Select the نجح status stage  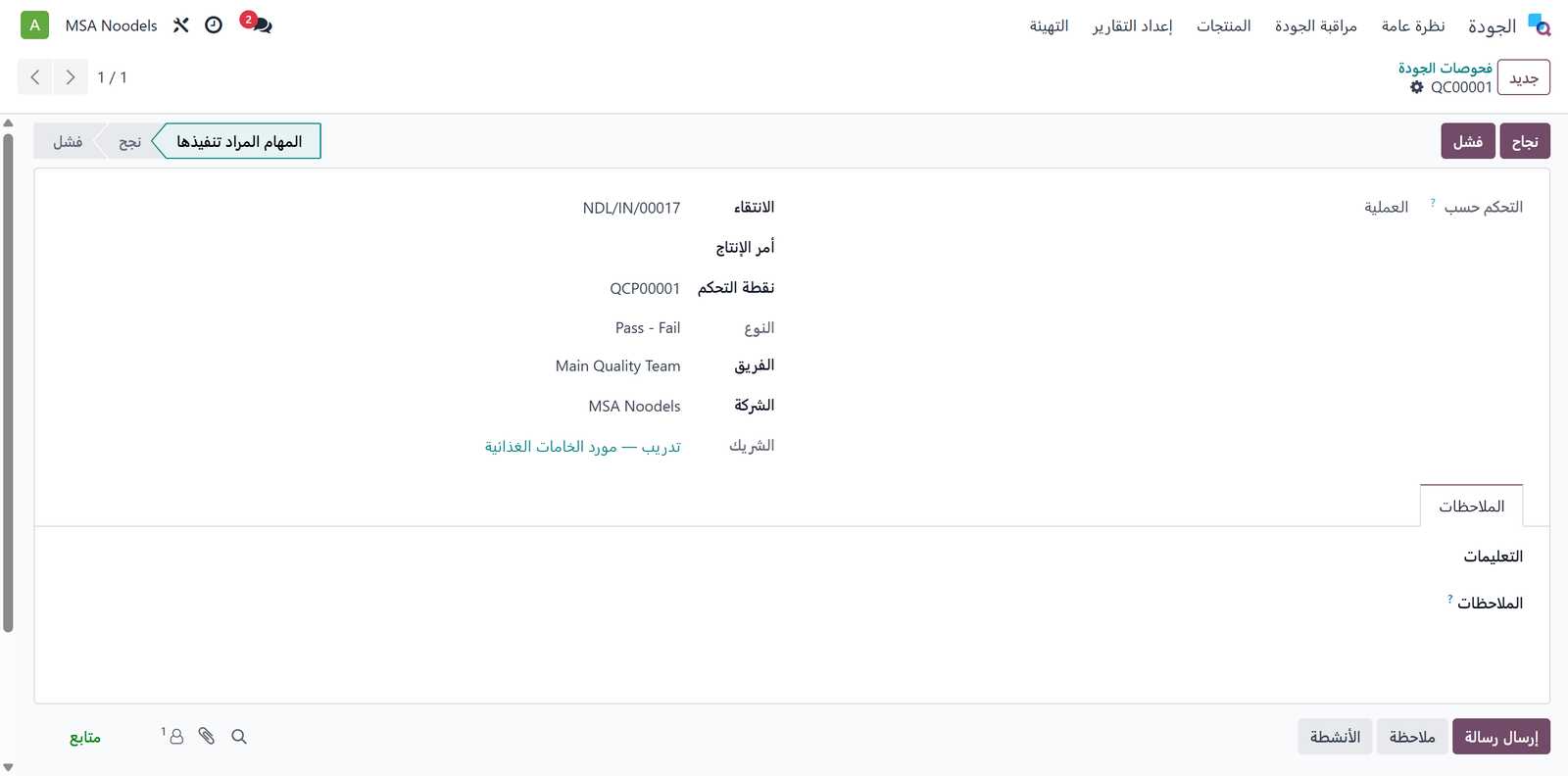[129, 141]
